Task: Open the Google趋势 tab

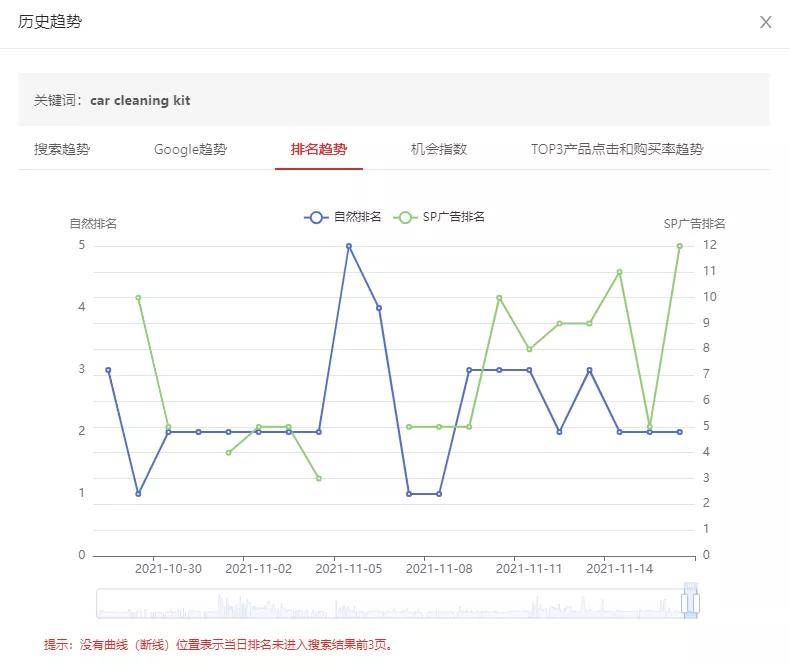Action: pos(190,149)
